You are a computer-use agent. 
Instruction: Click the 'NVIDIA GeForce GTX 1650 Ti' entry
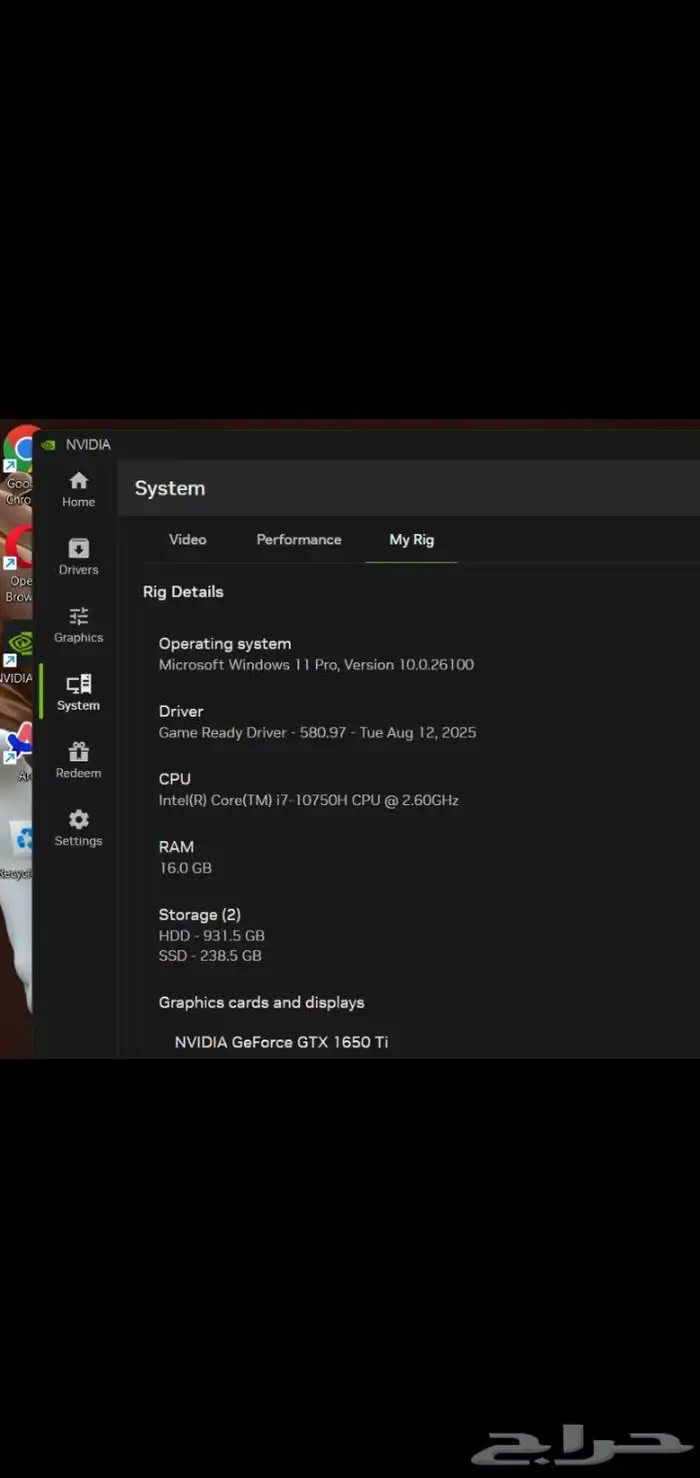[281, 1042]
